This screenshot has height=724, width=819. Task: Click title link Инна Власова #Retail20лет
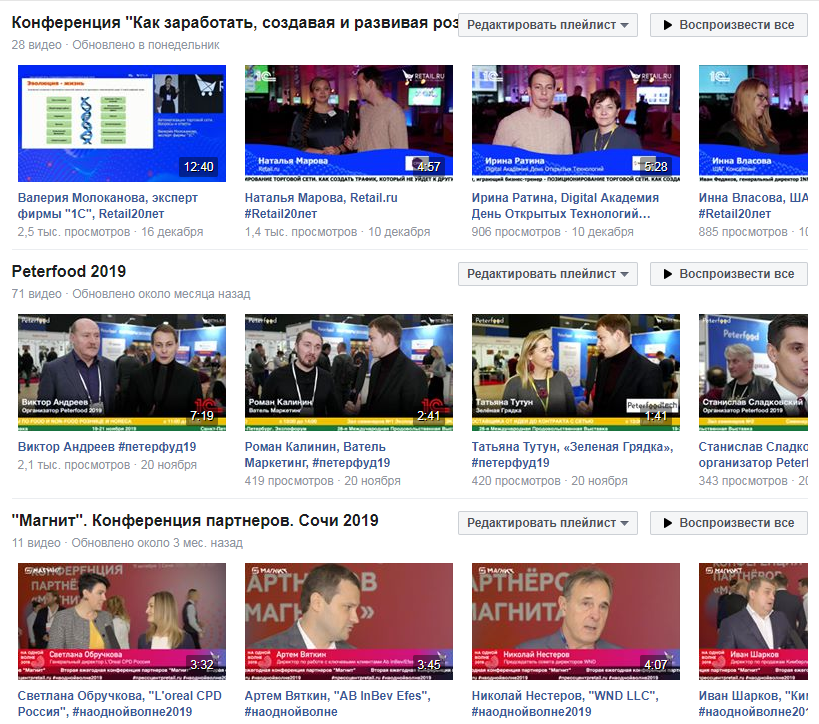pyautogui.click(x=753, y=206)
